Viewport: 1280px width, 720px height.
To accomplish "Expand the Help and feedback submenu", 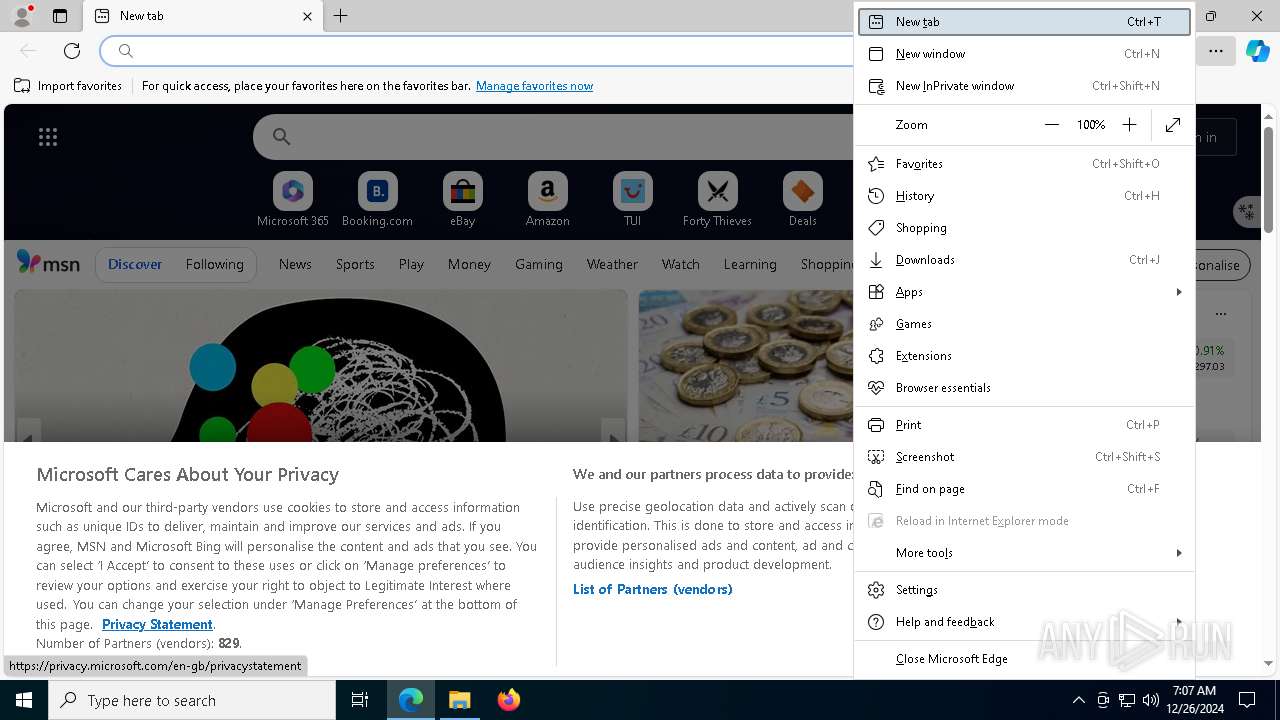I will tap(1025, 622).
